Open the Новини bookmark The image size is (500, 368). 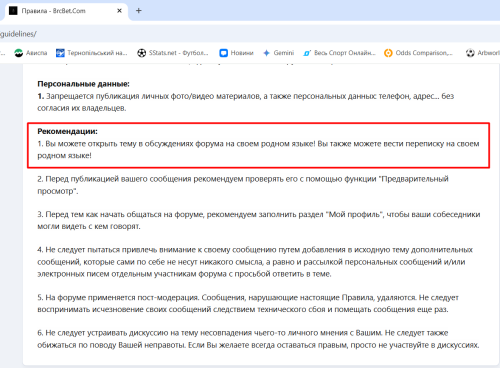click(x=237, y=53)
